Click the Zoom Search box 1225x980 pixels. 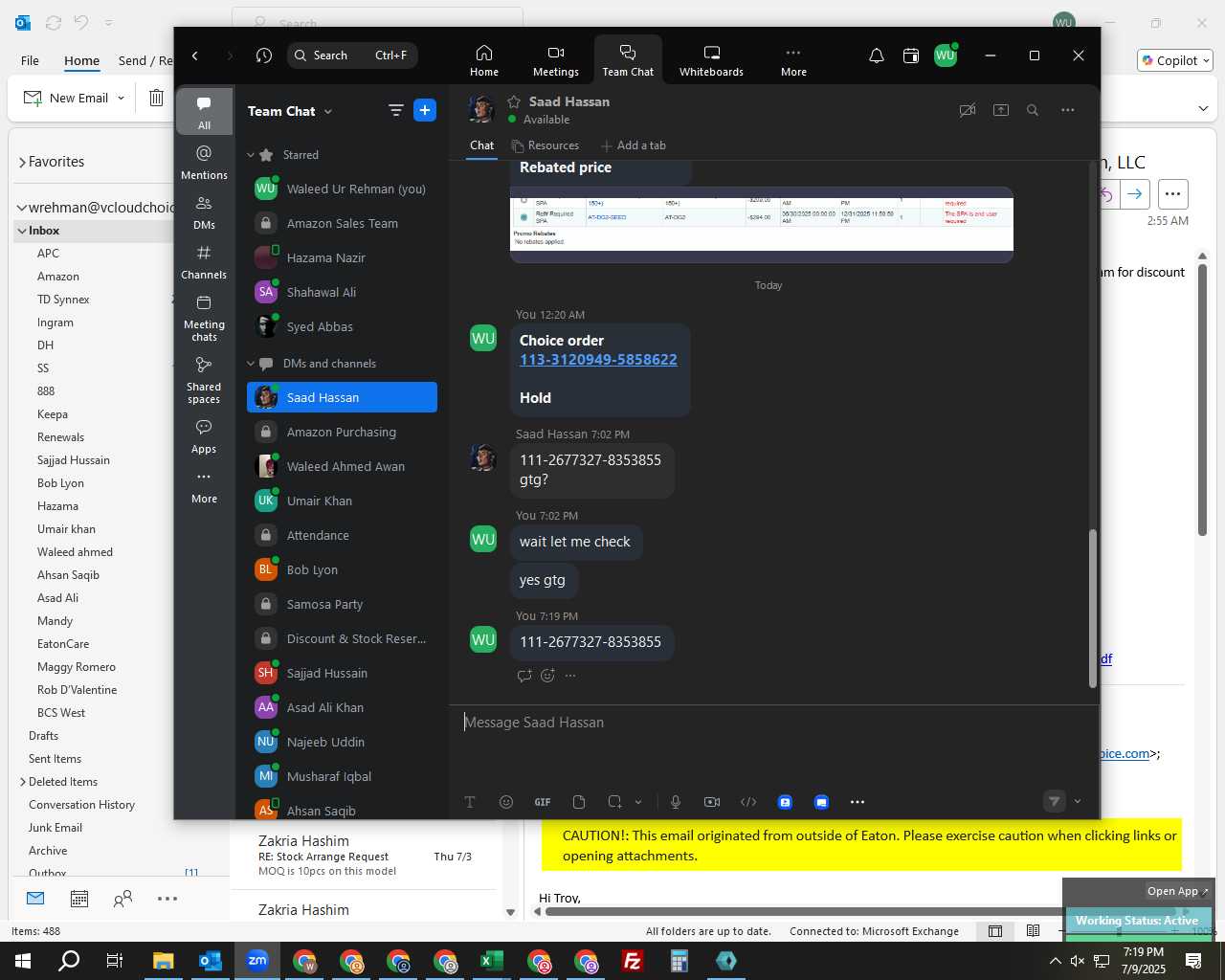(352, 56)
